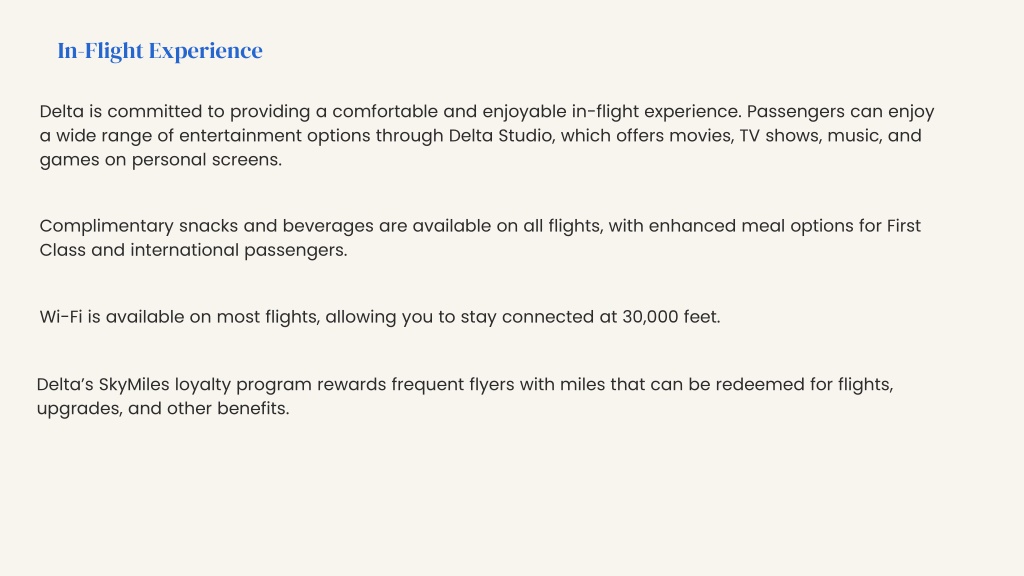The width and height of the screenshot is (1024, 576).
Task: Select the paragraph beginning "Delta is committed"
Action: 487,135
